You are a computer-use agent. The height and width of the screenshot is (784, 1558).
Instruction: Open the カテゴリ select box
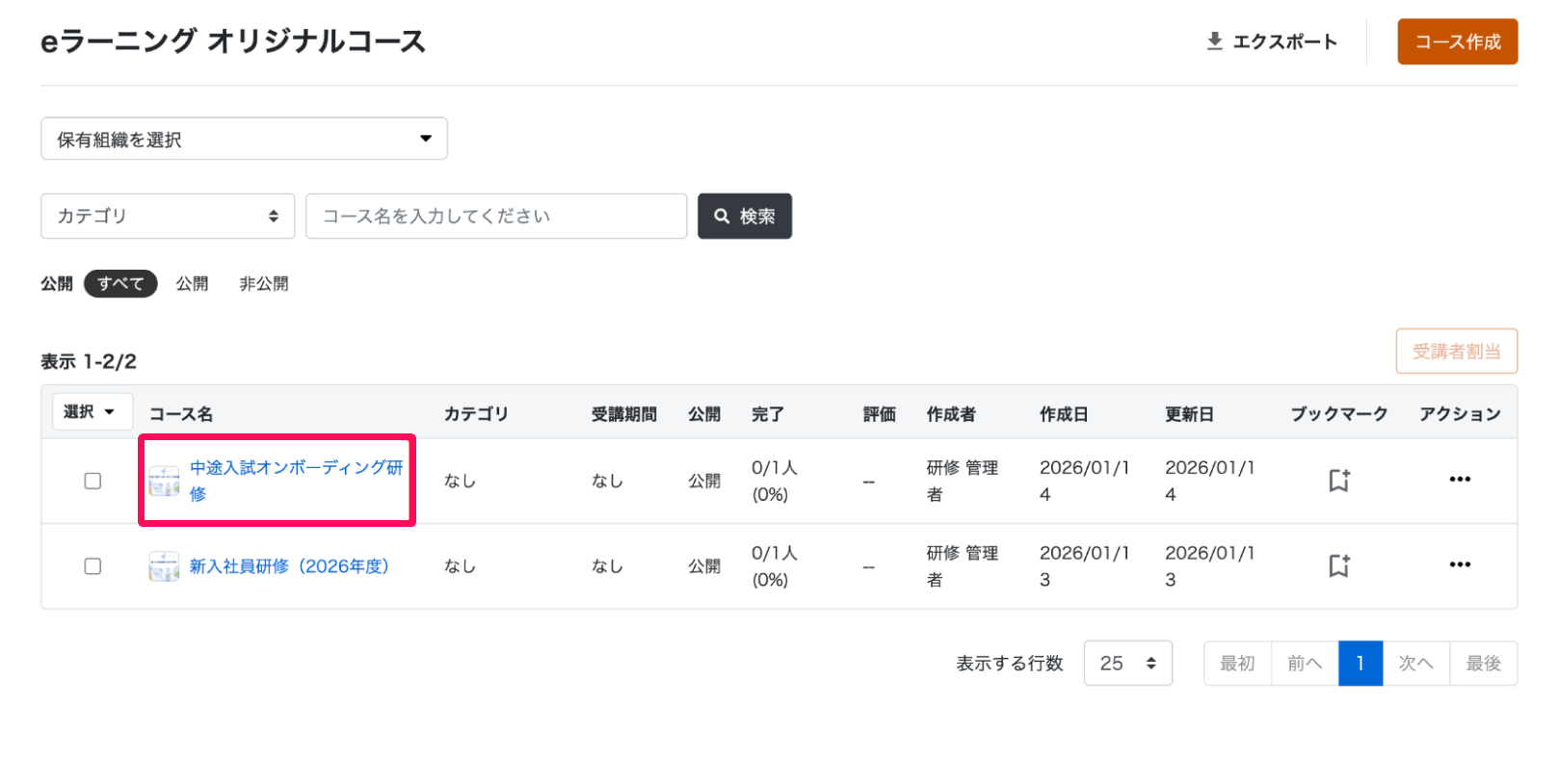[168, 216]
